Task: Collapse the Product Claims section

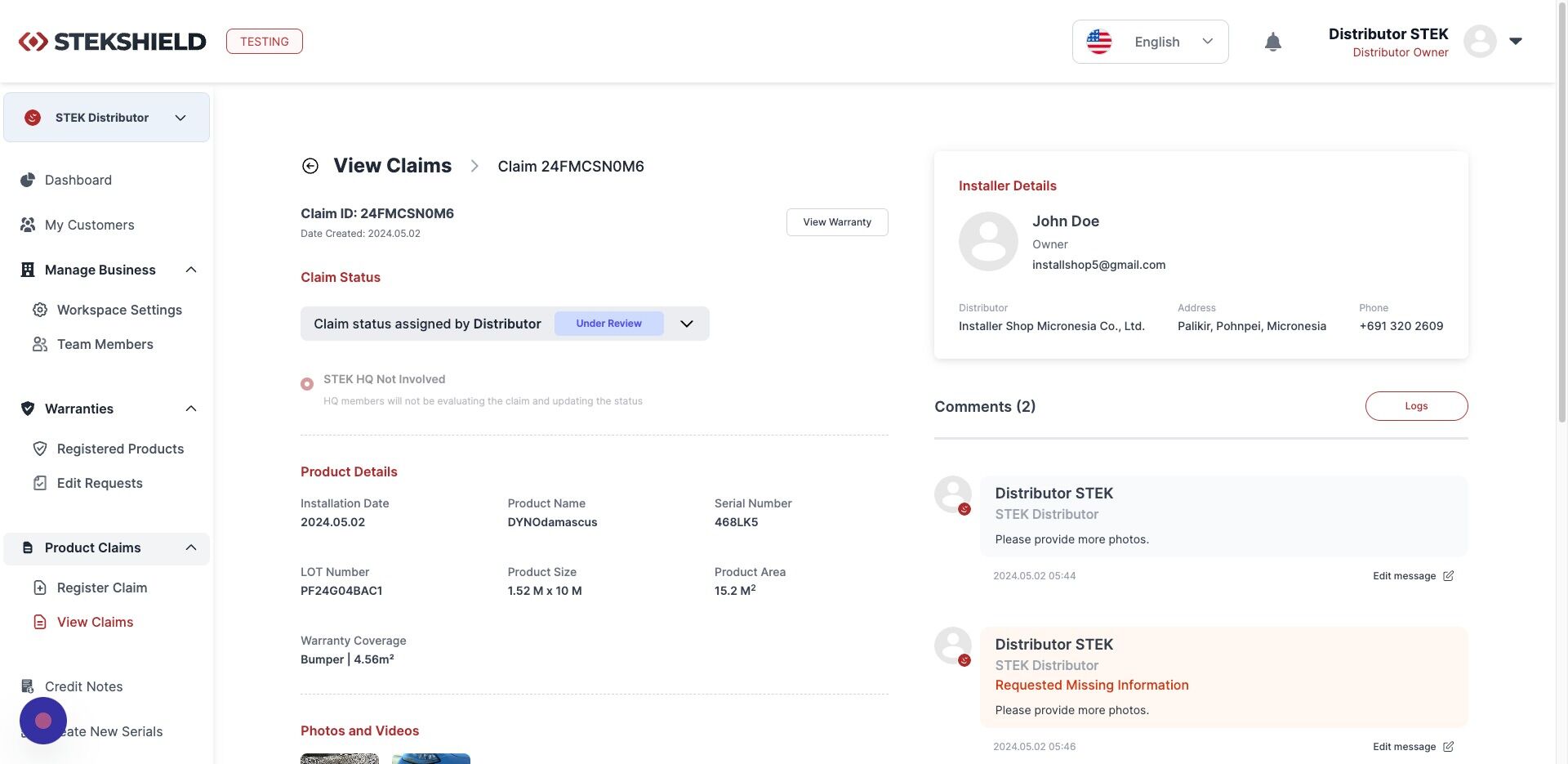Action: pyautogui.click(x=191, y=547)
